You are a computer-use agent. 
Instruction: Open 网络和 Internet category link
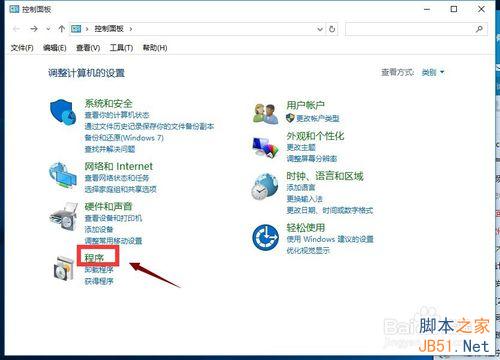[119, 166]
